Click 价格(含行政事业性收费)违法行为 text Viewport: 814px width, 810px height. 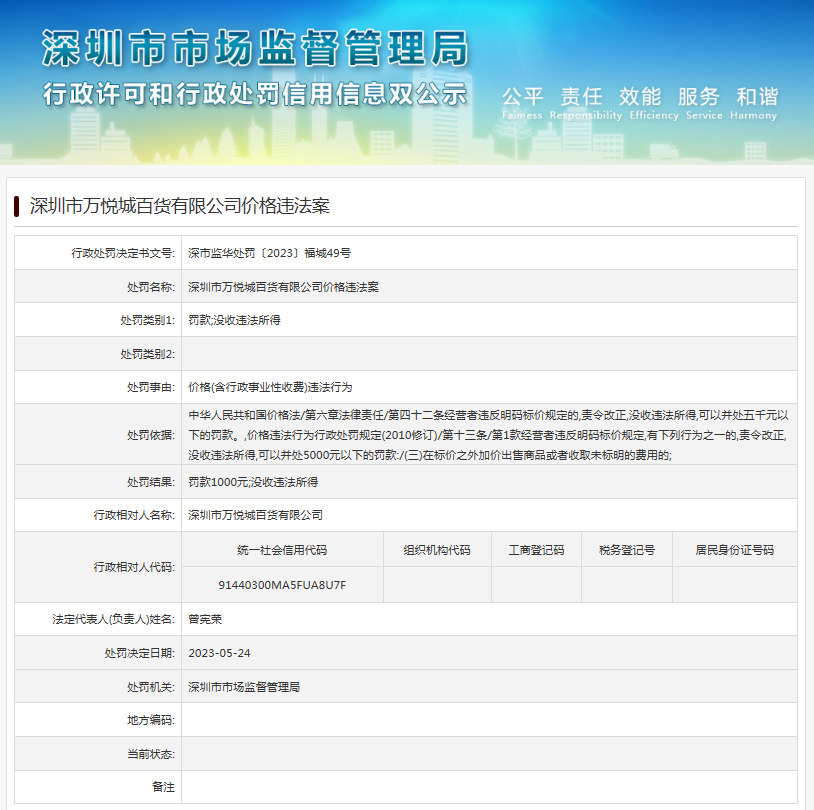(x=270, y=387)
